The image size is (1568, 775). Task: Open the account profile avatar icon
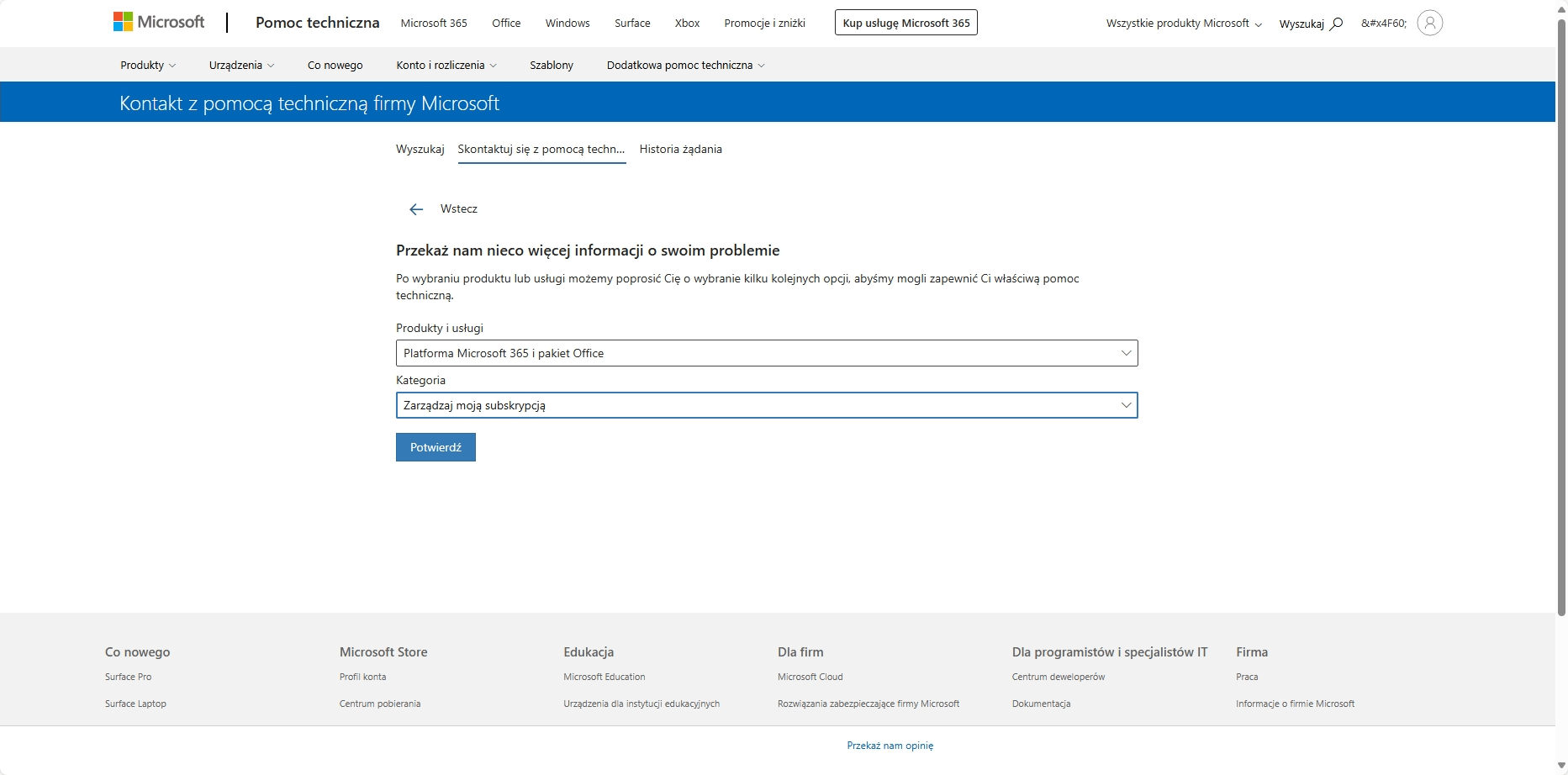(1429, 23)
